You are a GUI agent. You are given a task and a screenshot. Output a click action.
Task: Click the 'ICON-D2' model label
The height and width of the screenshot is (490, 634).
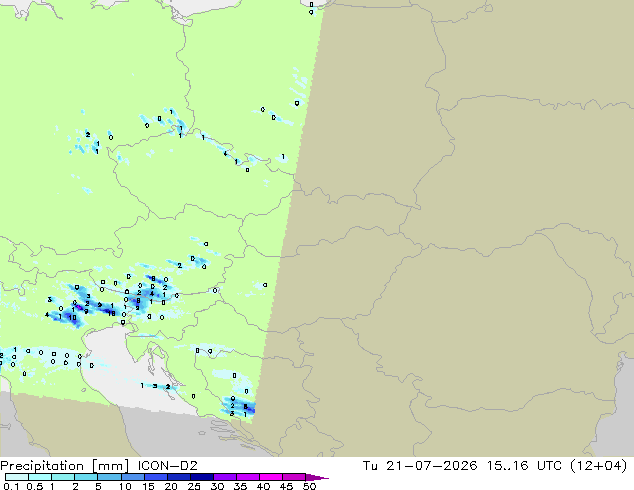point(167,466)
